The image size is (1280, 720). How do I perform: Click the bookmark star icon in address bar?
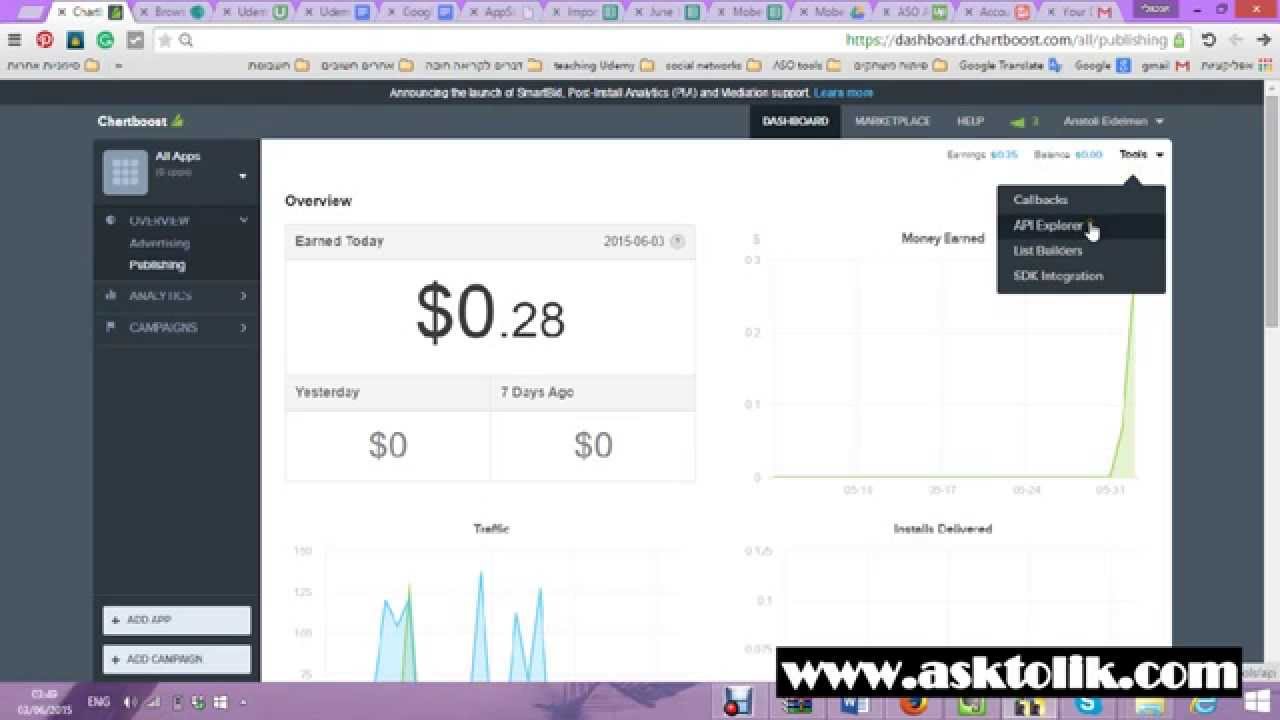[x=165, y=40]
